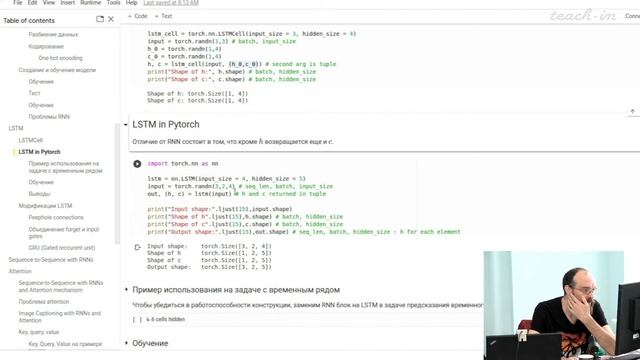
Task: Open the Runtime menu
Action: pos(91,2)
